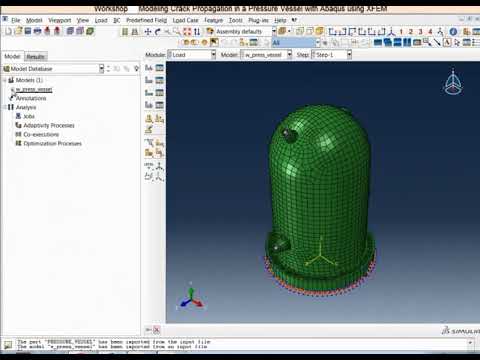Open the Feature menu
480x360 pixels.
(x=213, y=20)
